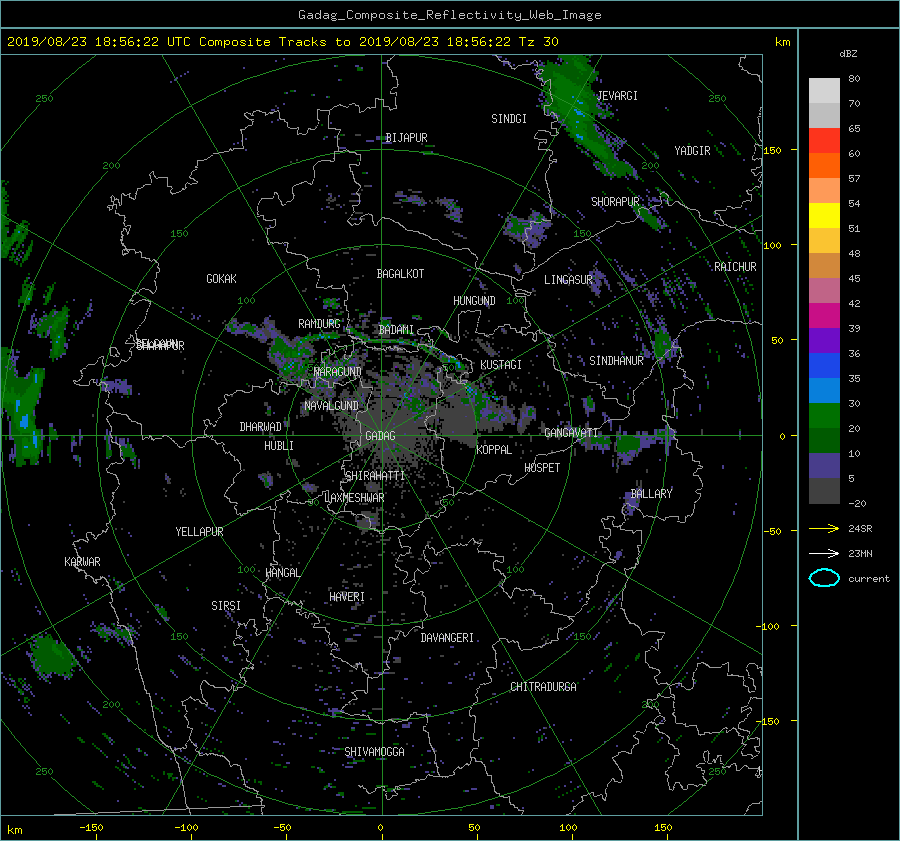900x841 pixels.
Task: Click the GOKAK city label
Action: click(x=221, y=279)
